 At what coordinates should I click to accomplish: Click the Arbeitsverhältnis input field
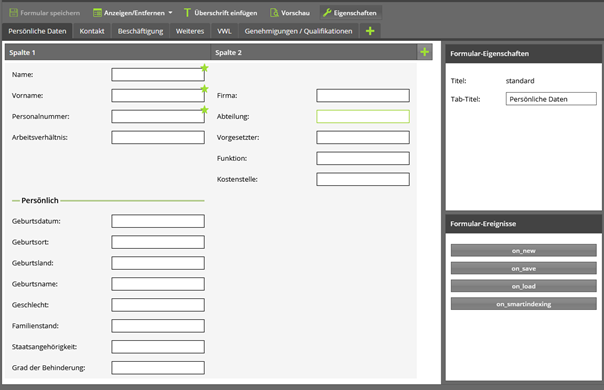(158, 137)
